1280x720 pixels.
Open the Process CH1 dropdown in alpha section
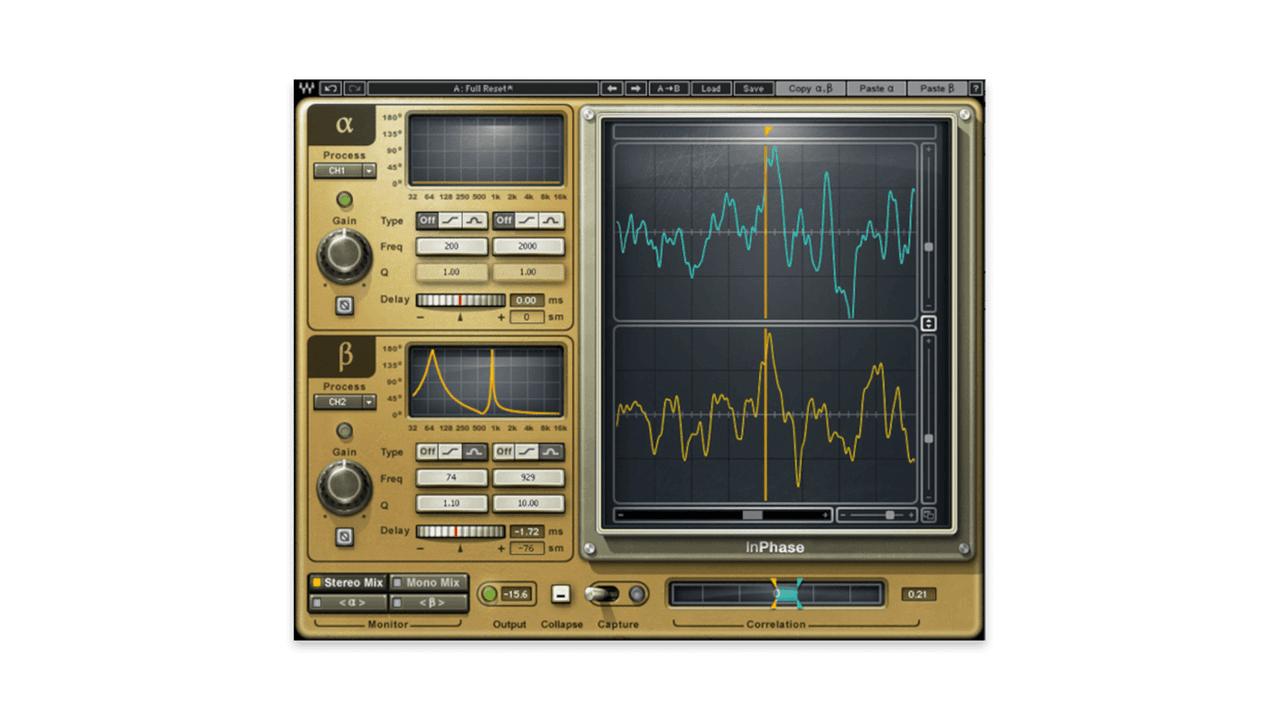coord(344,170)
